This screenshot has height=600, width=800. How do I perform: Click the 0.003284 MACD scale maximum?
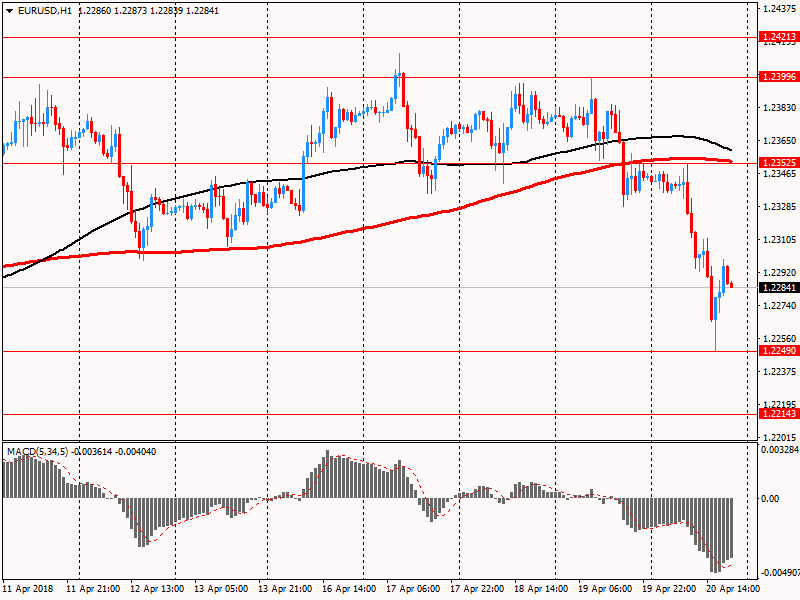776,451
